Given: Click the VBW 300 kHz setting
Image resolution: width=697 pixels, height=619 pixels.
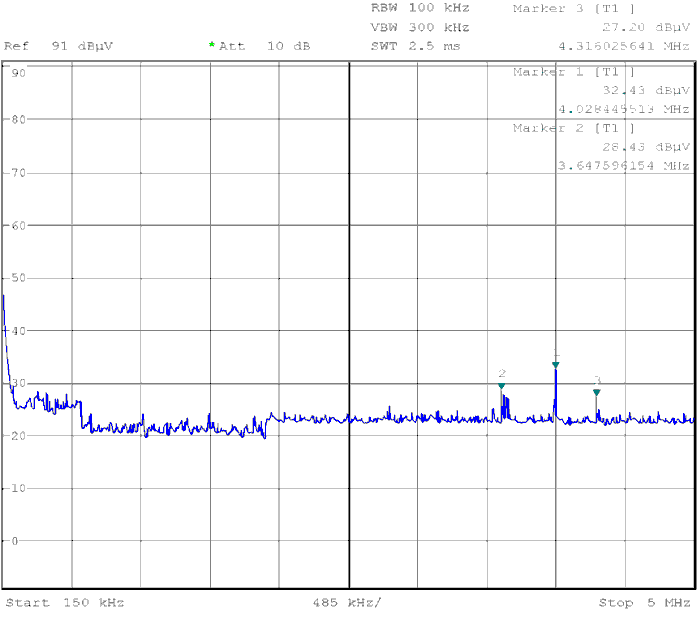Looking at the screenshot, I should 419,27.
